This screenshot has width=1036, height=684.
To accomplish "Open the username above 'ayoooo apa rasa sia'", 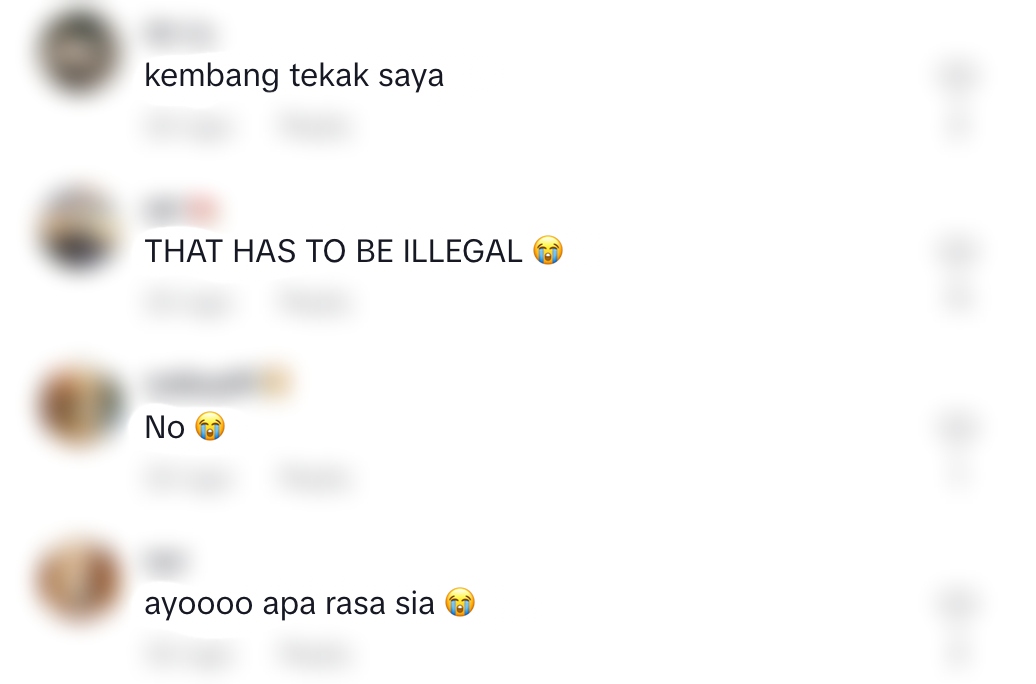I will (165, 561).
